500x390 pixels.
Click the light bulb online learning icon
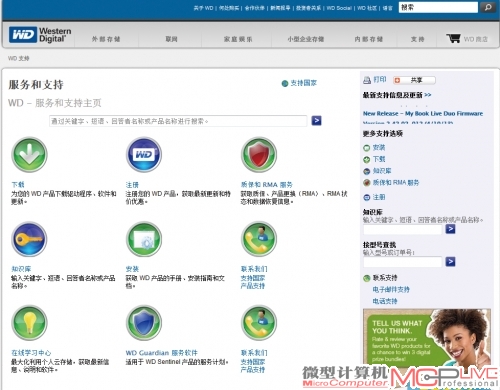click(29, 323)
